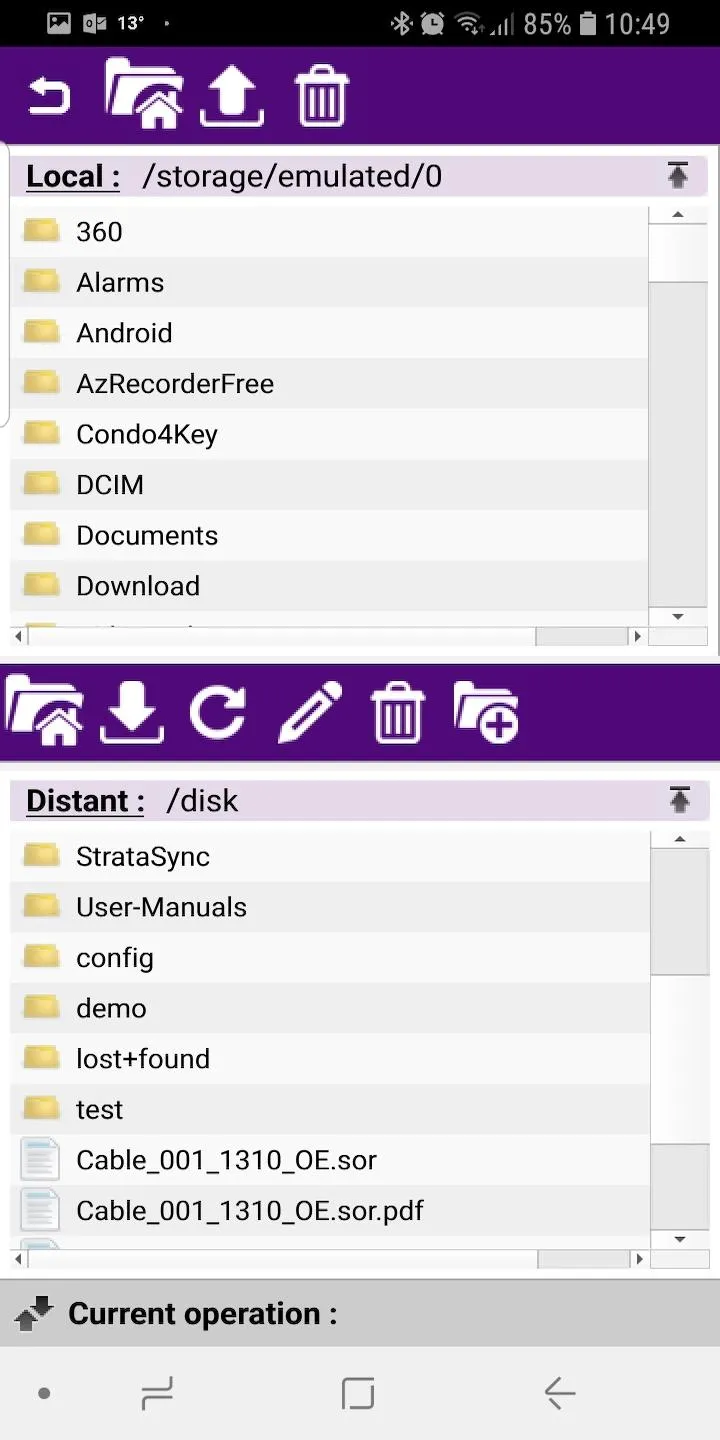The image size is (720, 1440).
Task: Go to local home folder
Action: coord(143,93)
